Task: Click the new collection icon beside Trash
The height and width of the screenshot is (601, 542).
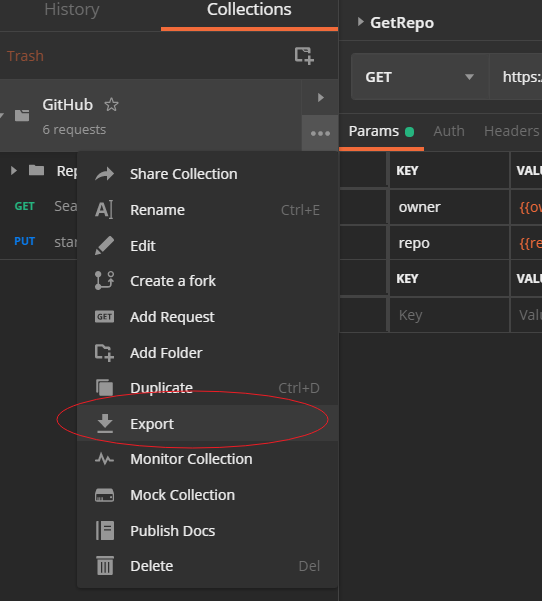Action: (x=304, y=56)
